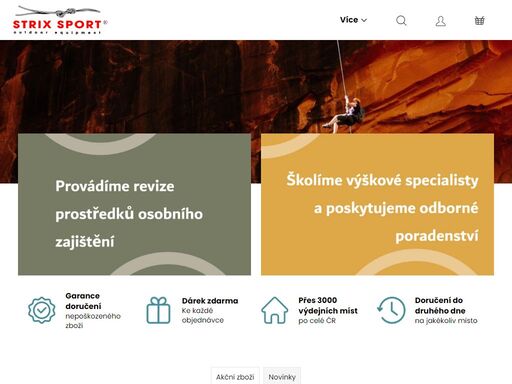Click the climber hero image
512x384 pixels.
[256, 87]
